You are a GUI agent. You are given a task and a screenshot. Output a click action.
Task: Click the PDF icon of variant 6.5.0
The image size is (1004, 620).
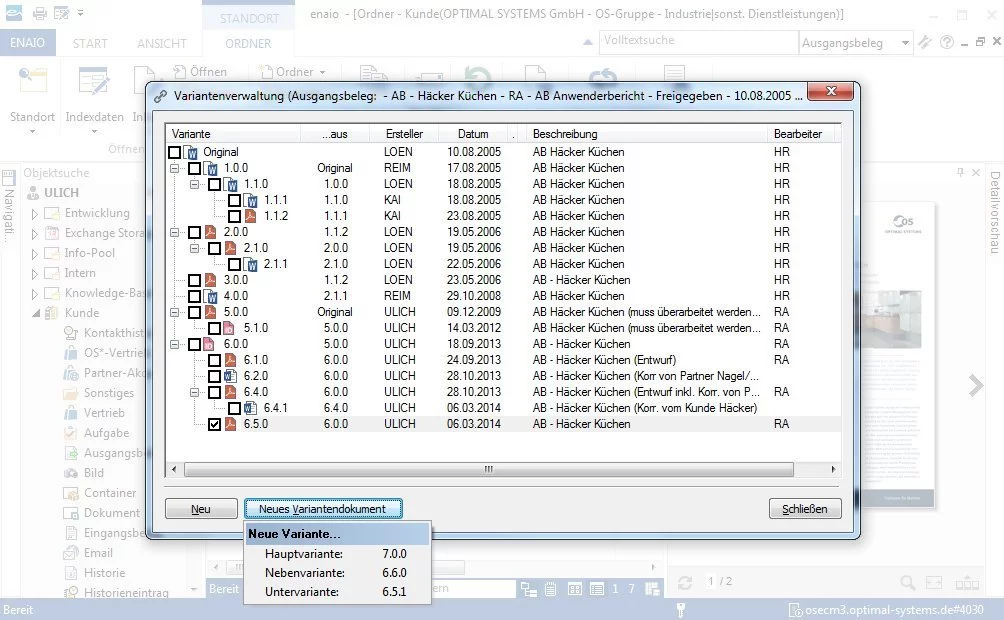click(230, 424)
